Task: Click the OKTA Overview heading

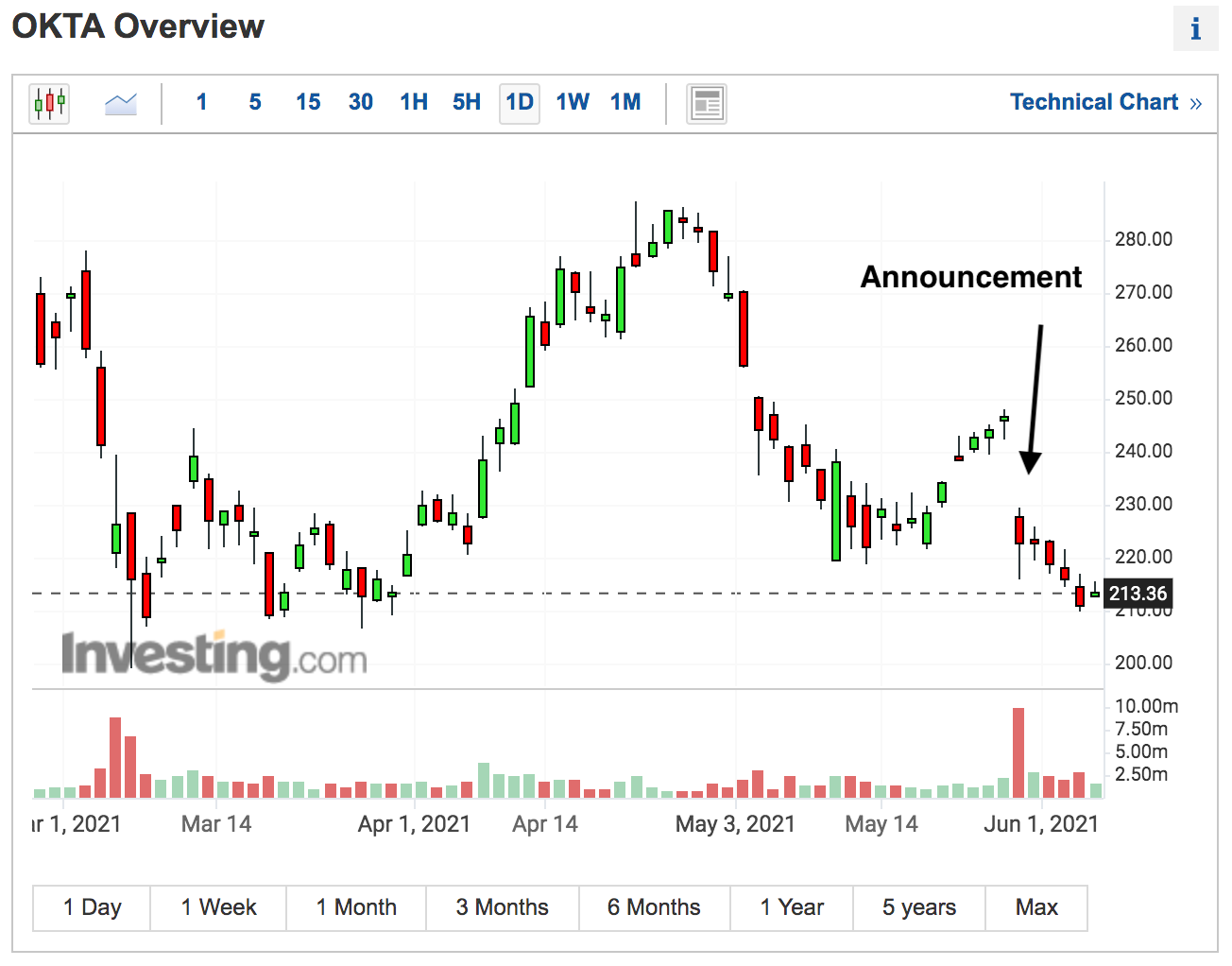Action: pyautogui.click(x=138, y=26)
